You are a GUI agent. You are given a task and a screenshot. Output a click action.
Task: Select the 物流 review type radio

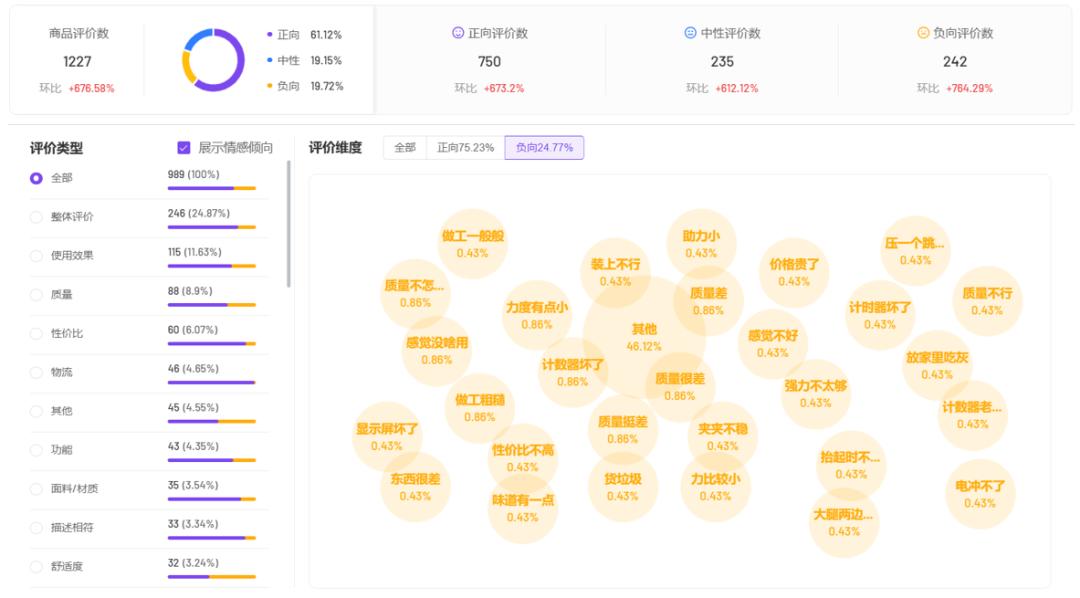36,373
